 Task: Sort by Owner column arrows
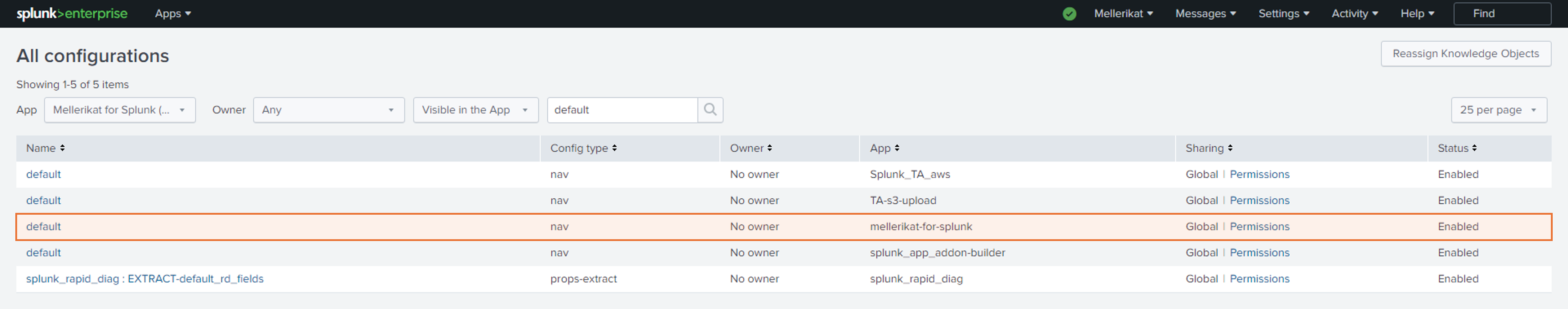769,148
